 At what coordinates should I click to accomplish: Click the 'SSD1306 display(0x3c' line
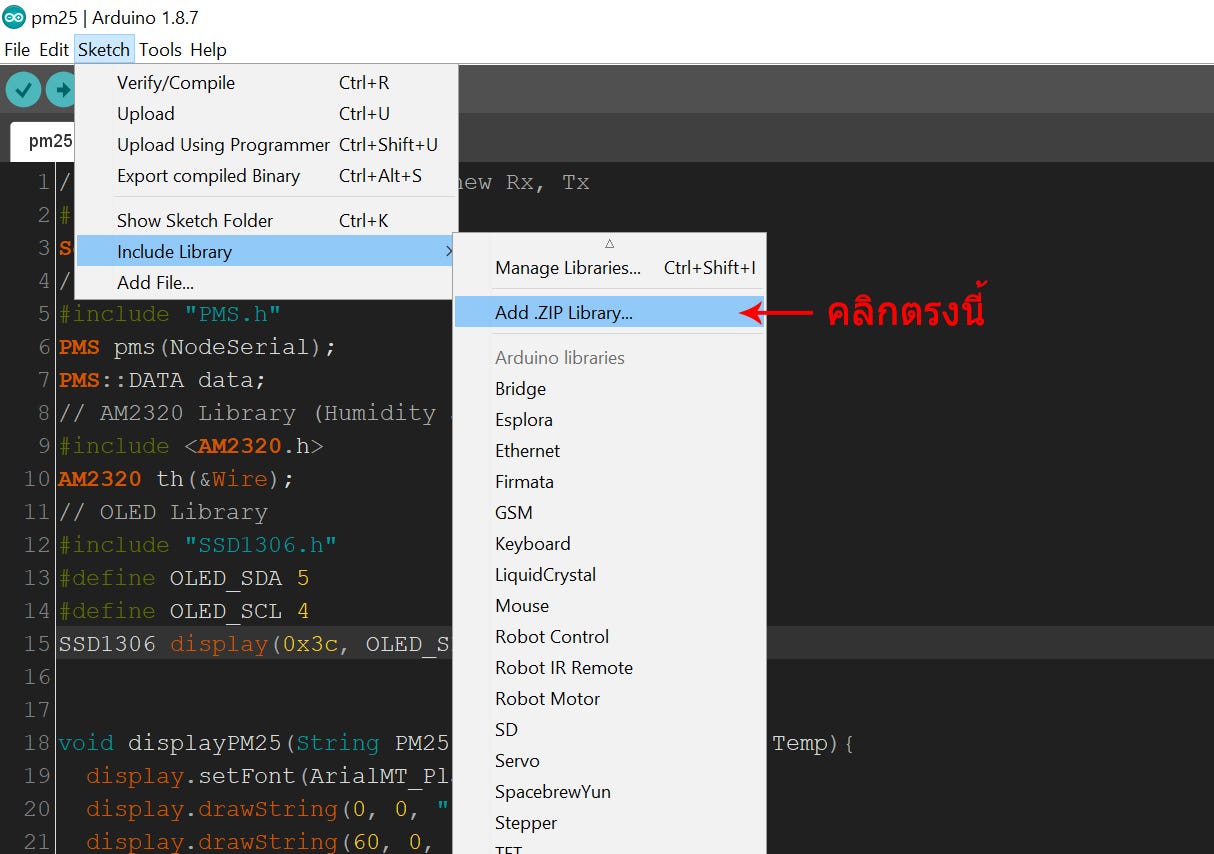(254, 644)
